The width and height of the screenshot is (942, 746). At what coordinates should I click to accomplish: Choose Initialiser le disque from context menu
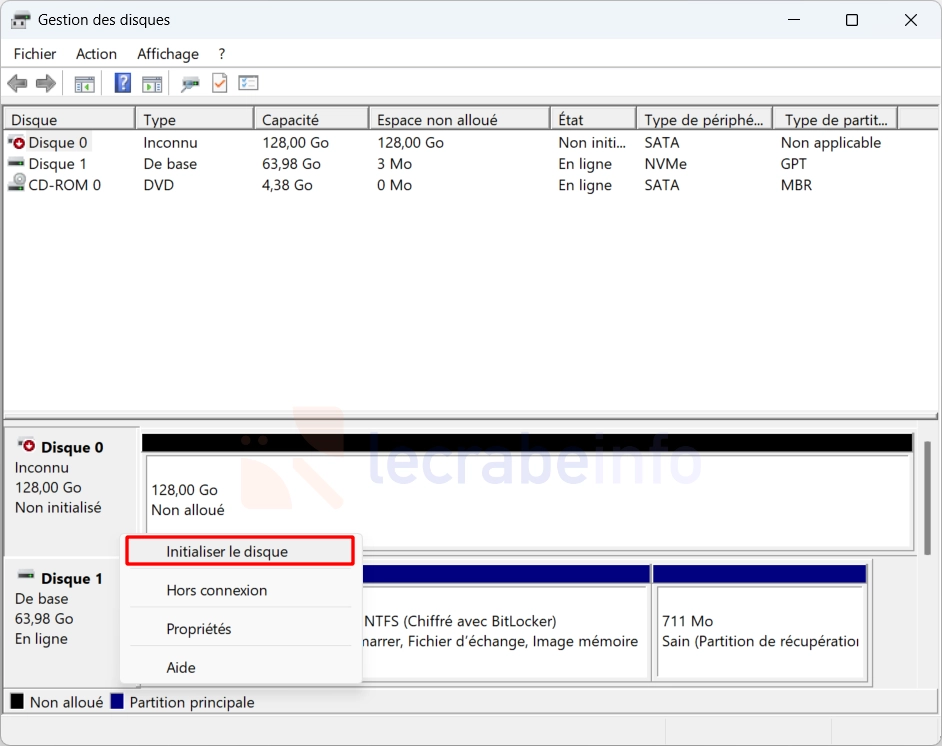pyautogui.click(x=227, y=551)
